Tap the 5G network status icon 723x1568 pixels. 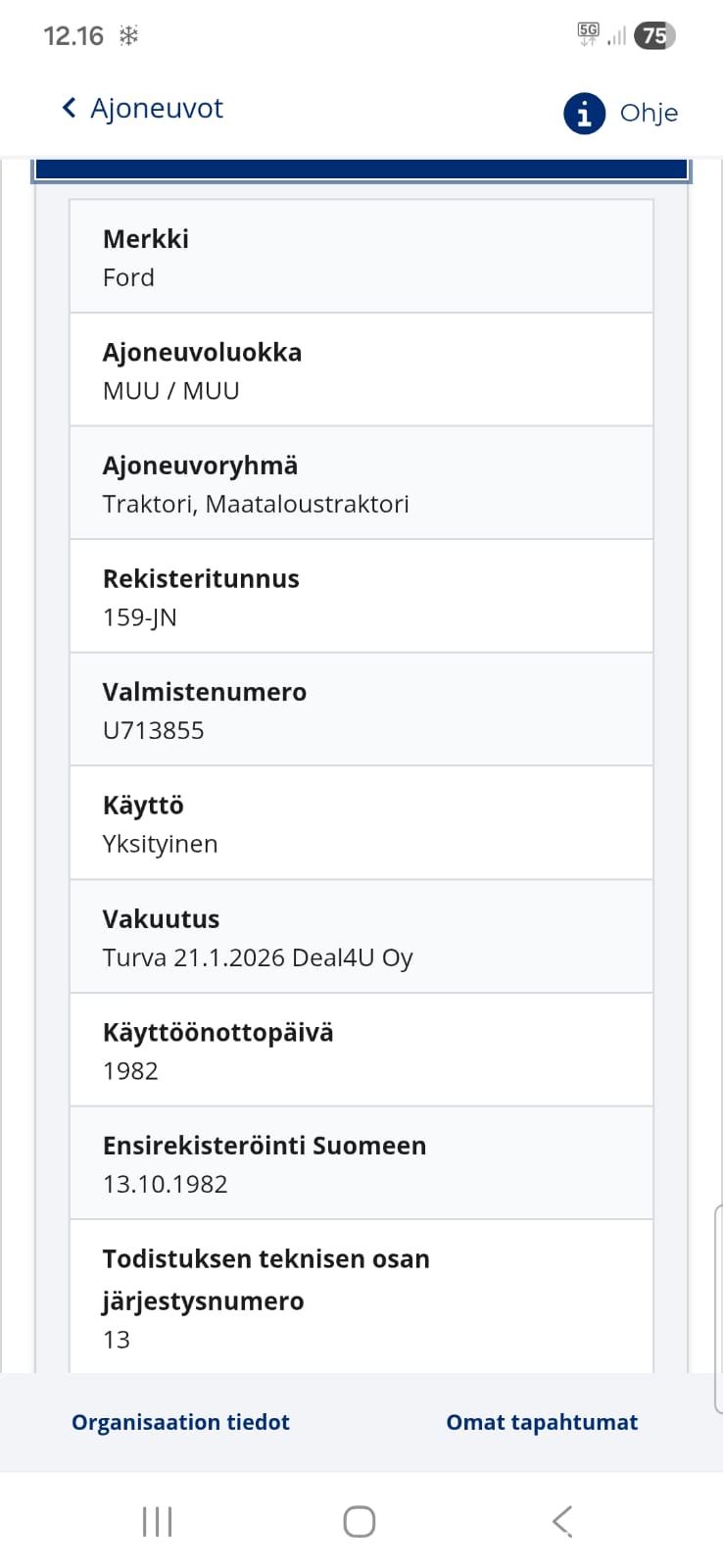588,34
